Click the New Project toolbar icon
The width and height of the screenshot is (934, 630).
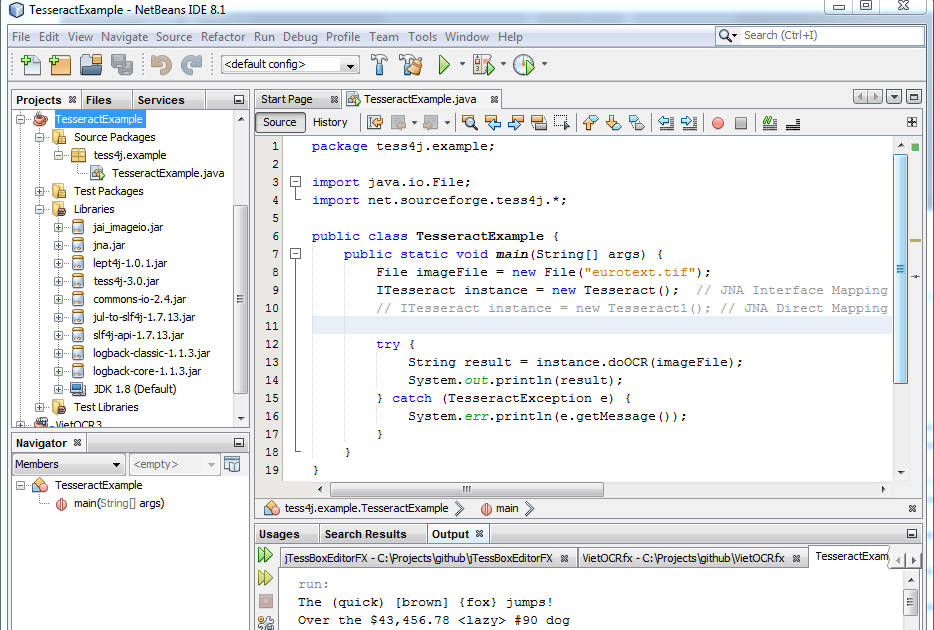tap(60, 64)
